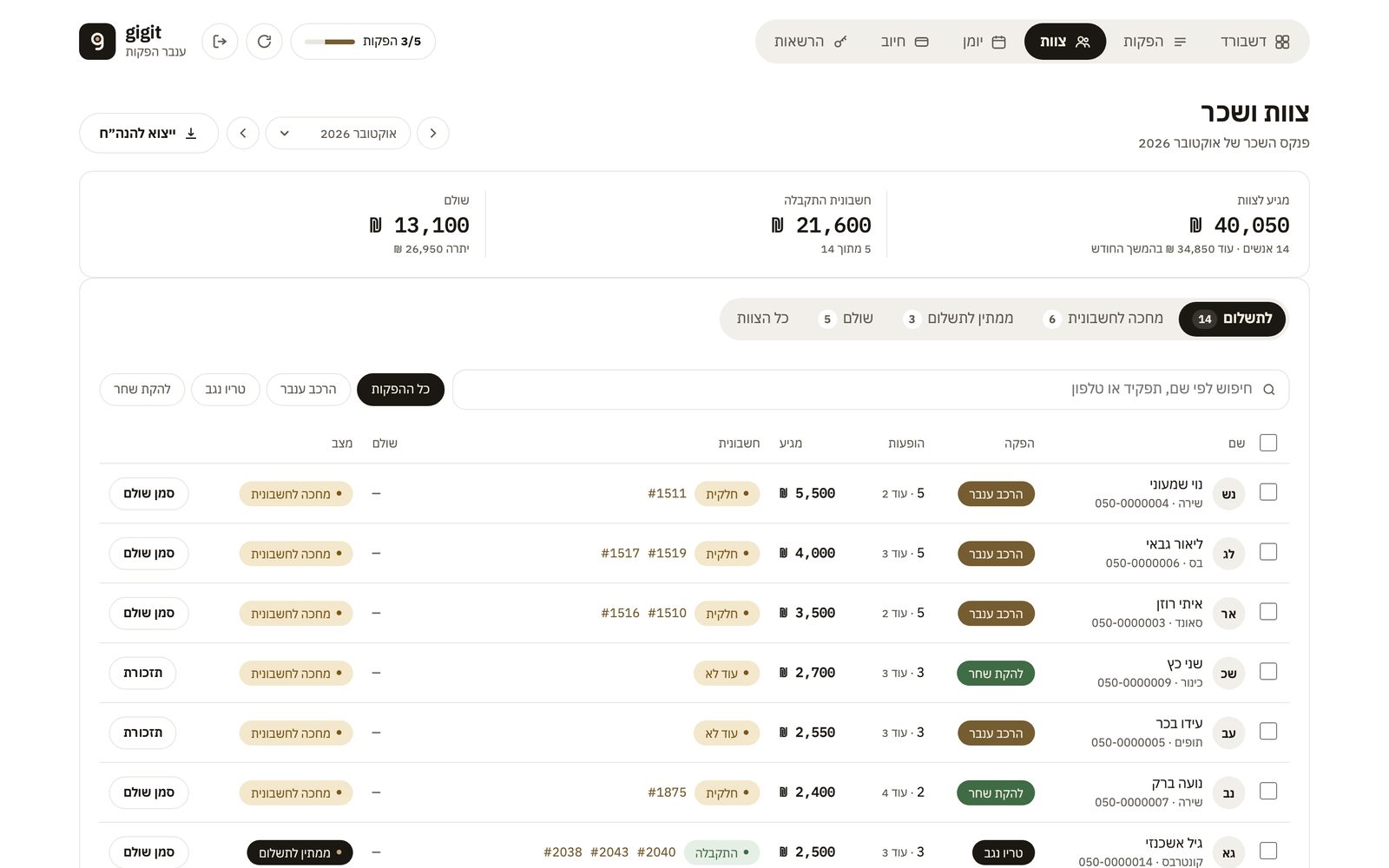1389x868 pixels.
Task: Click the search magnifier icon
Action: pos(1268,390)
